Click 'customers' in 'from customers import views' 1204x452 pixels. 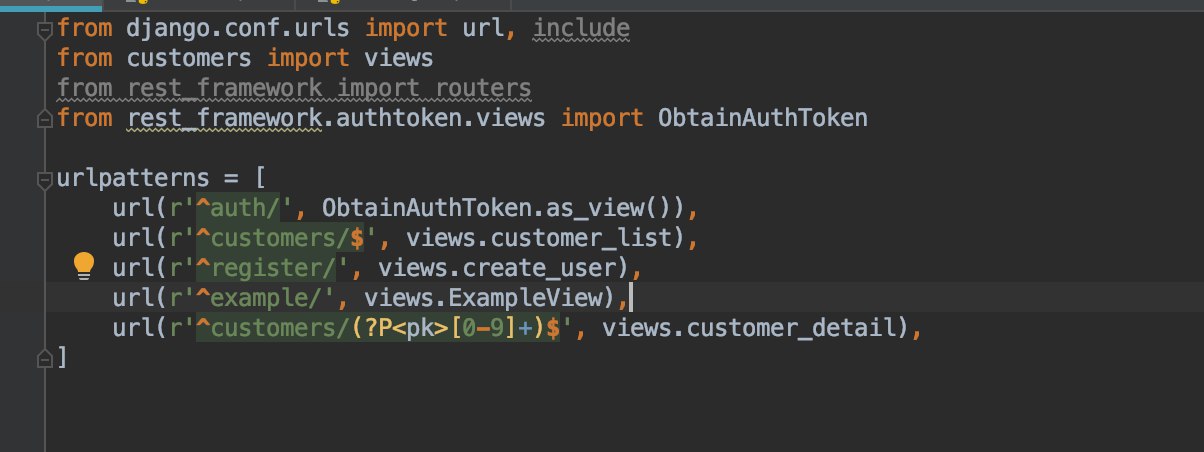190,59
